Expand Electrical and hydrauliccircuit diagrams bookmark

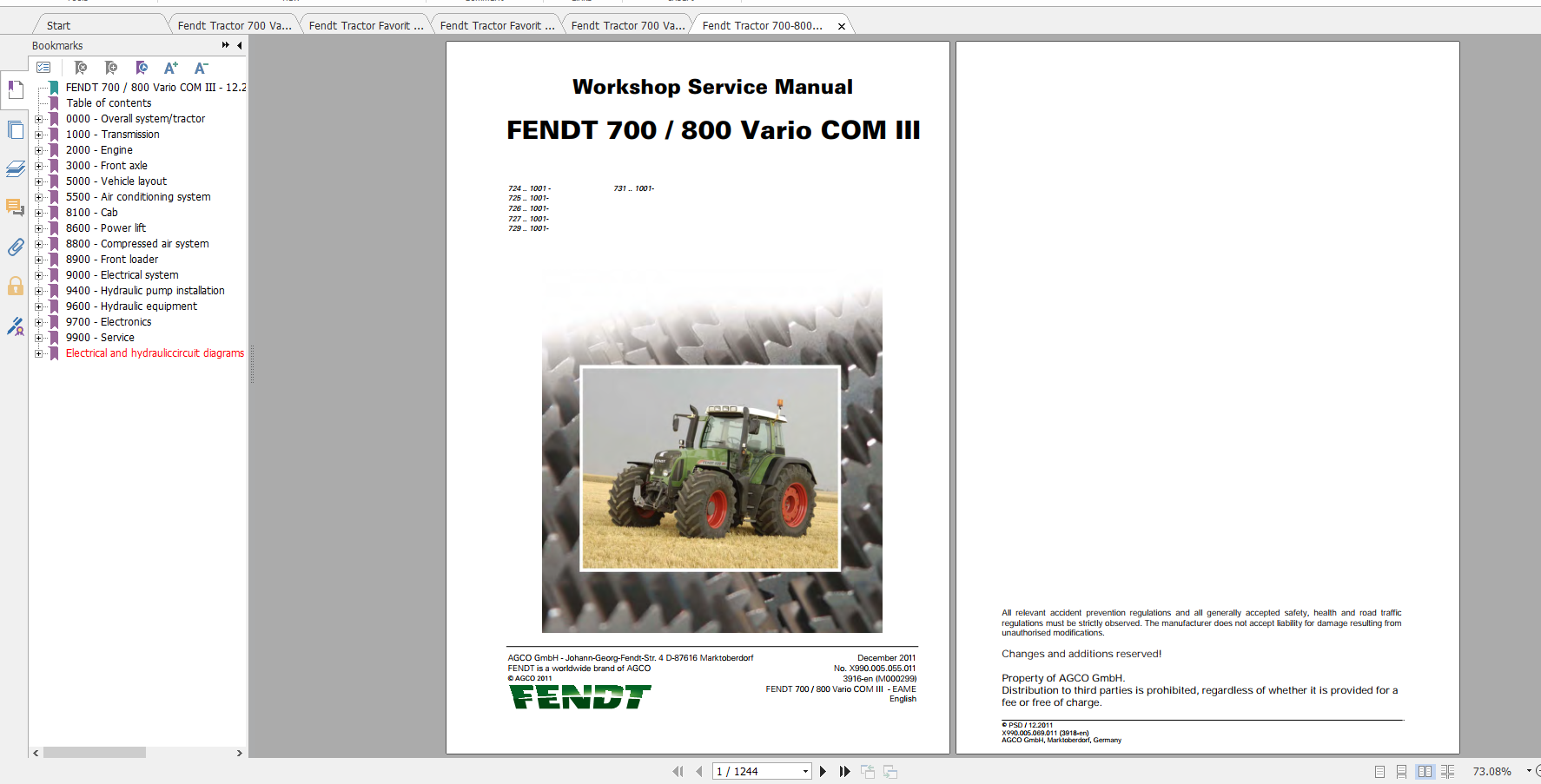[x=38, y=353]
